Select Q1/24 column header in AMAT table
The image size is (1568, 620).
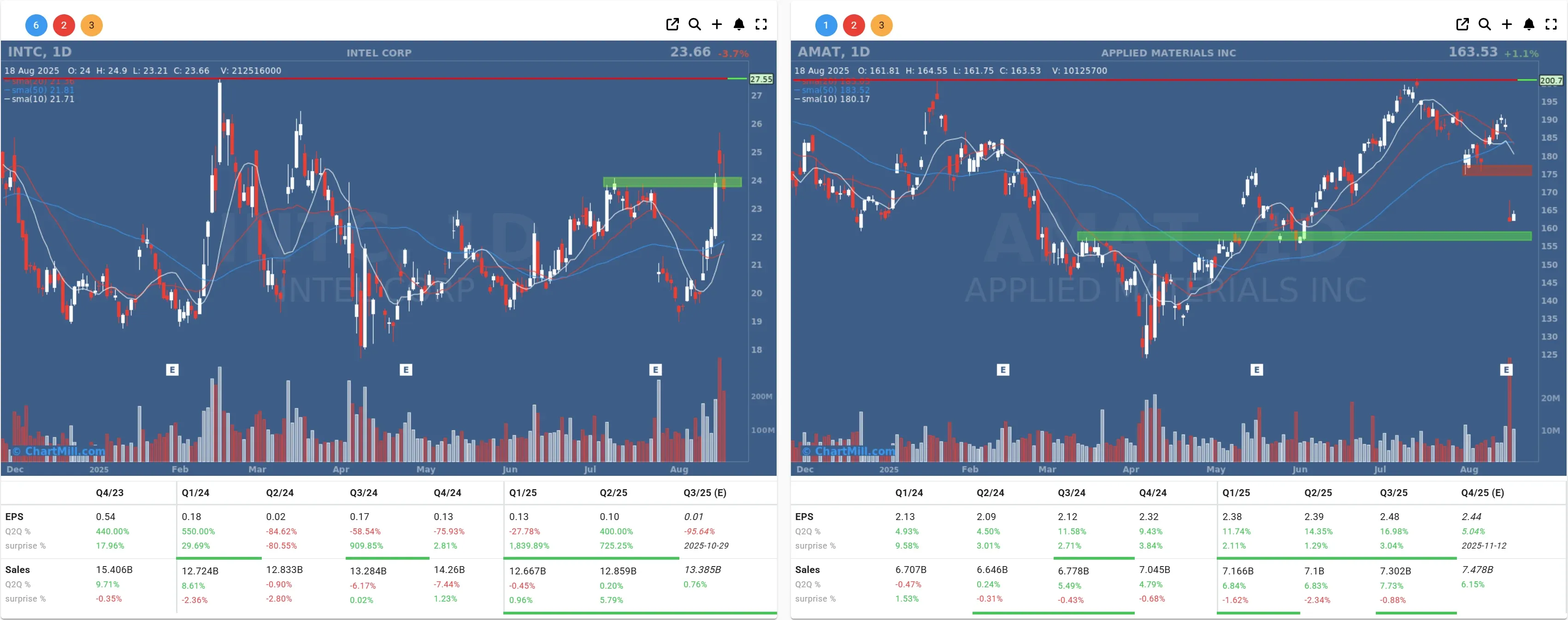909,493
